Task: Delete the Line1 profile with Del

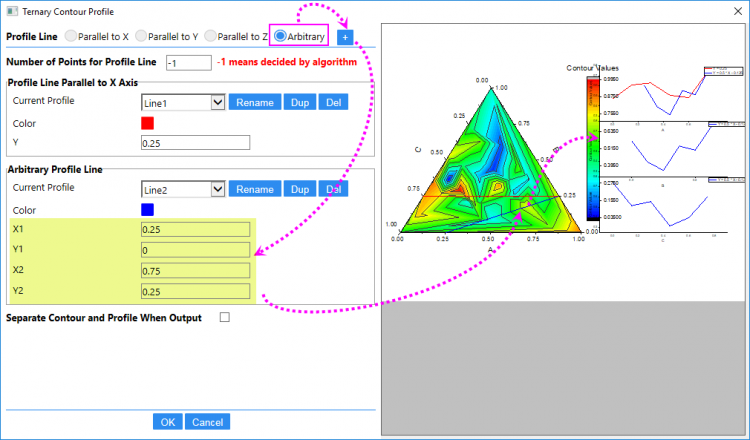Action: (333, 102)
